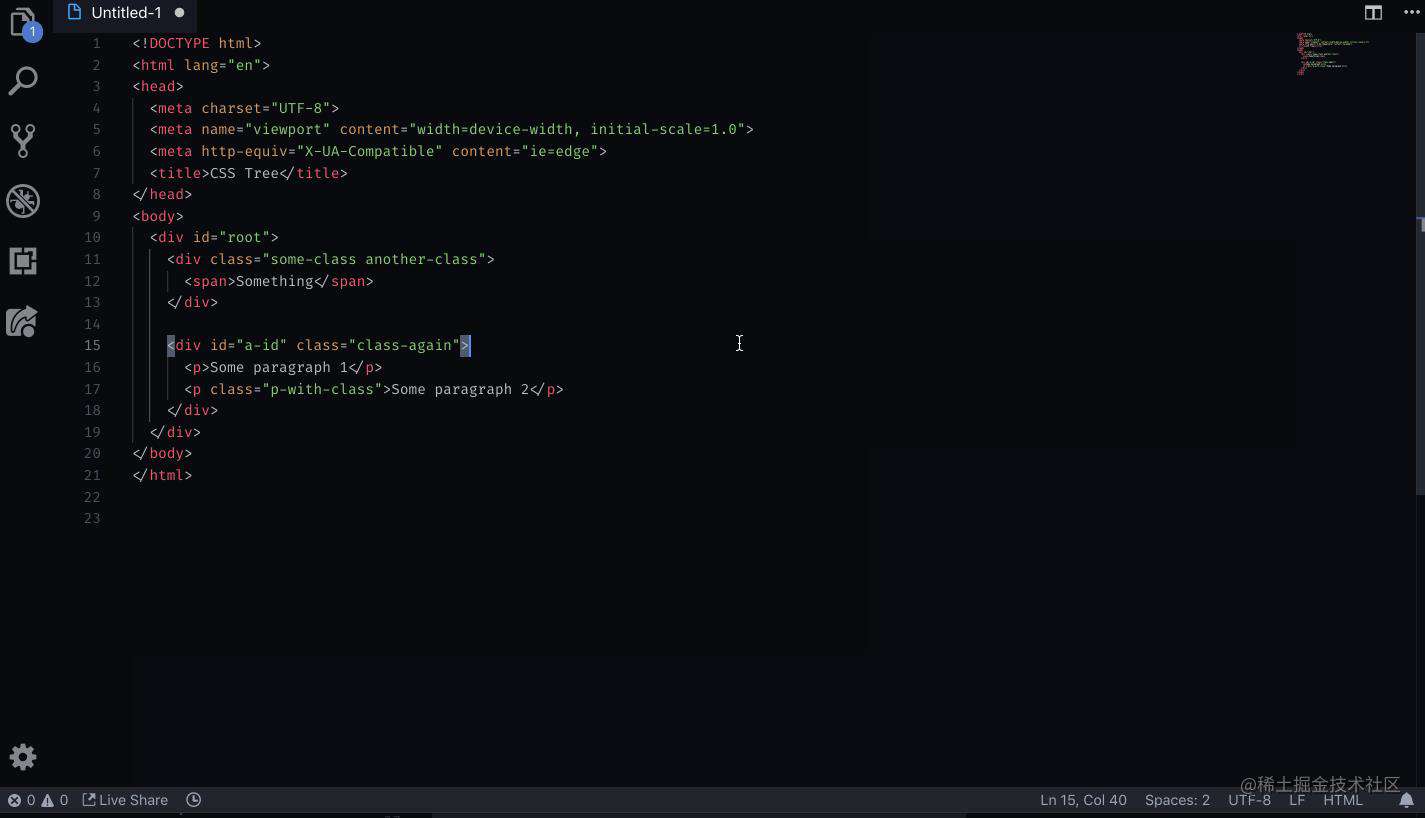Screen dimensions: 1425x818
Task: Click the closing html tag
Action: coord(162,475)
